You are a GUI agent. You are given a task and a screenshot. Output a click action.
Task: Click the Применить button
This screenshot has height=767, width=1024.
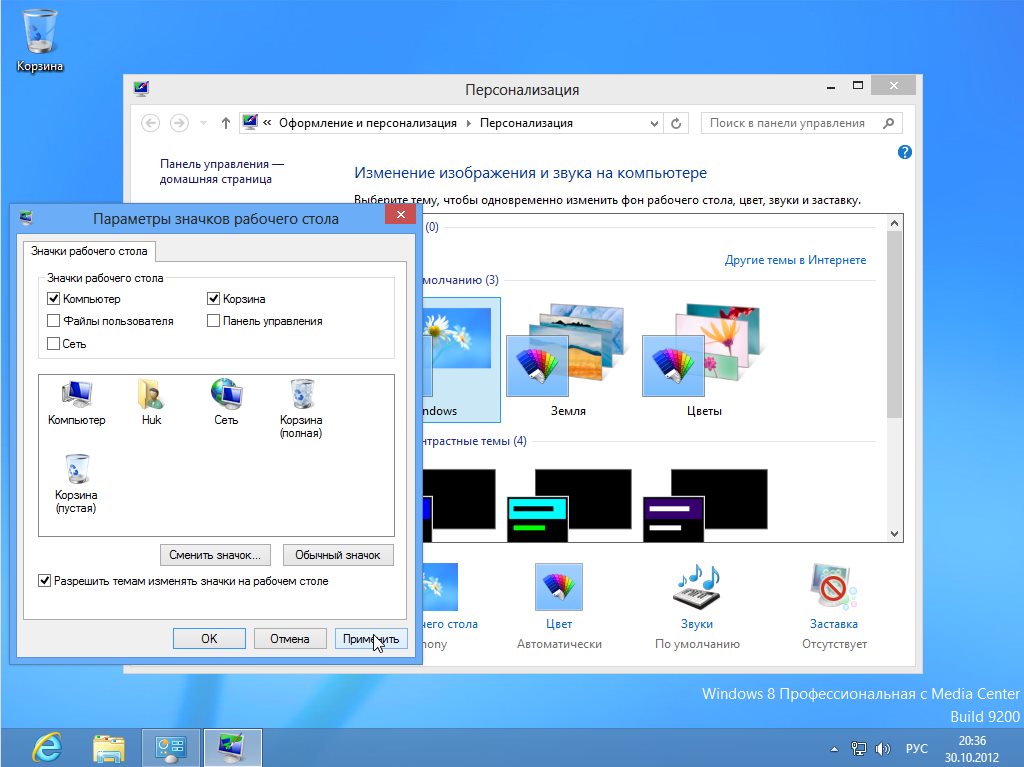point(371,638)
